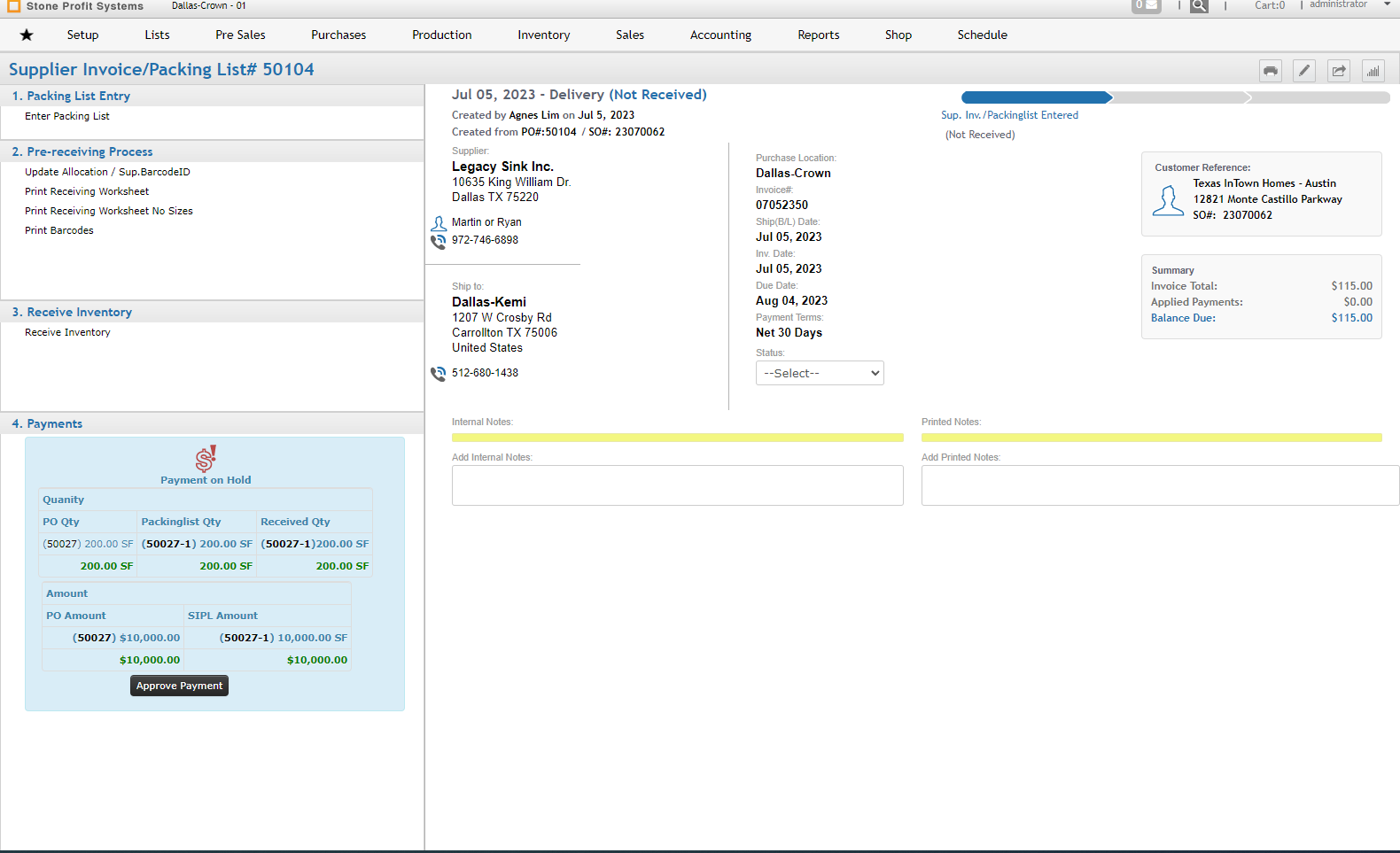Click Enter Packing List link
1400x853 pixels.
(67, 116)
